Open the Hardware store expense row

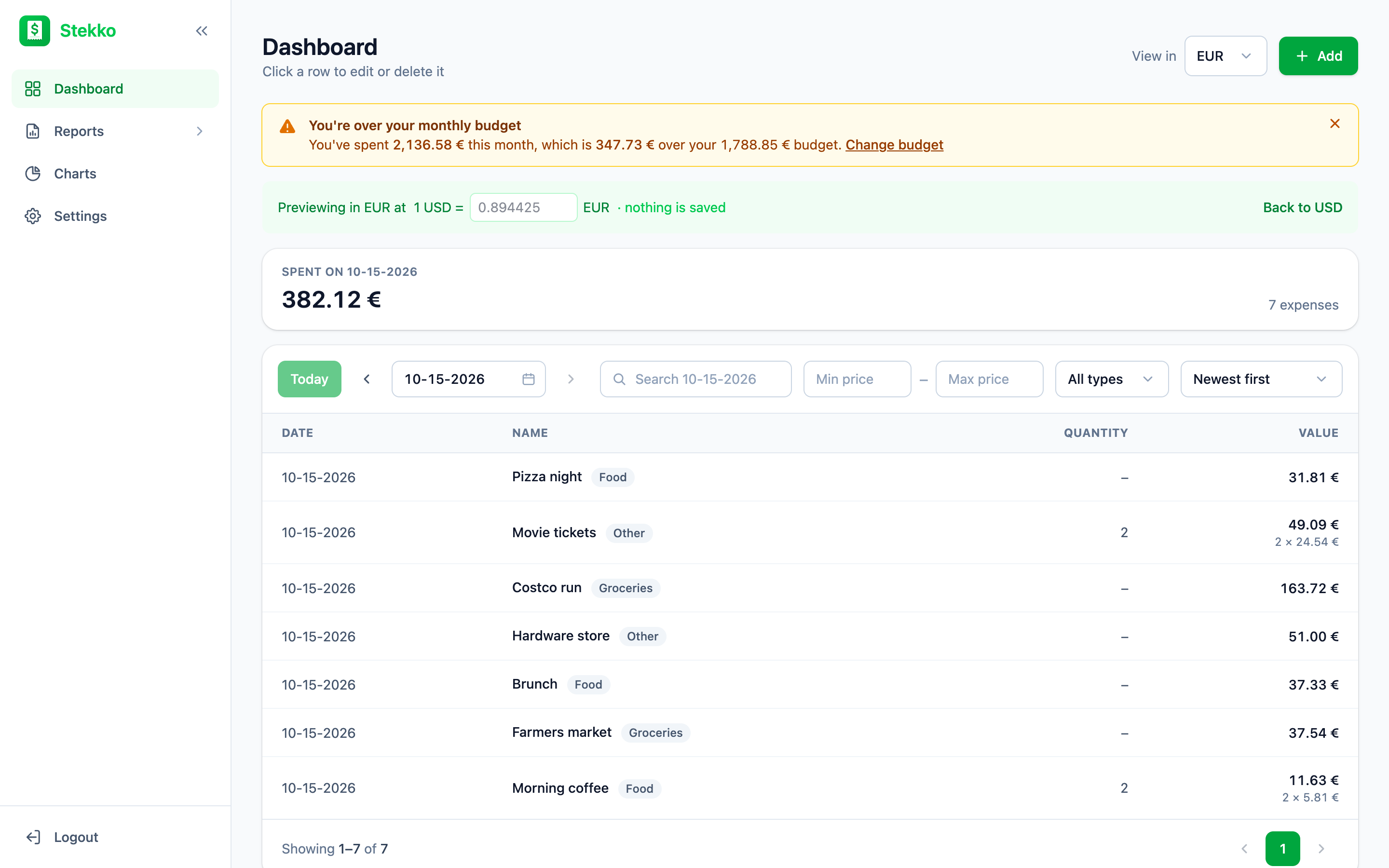(810, 636)
